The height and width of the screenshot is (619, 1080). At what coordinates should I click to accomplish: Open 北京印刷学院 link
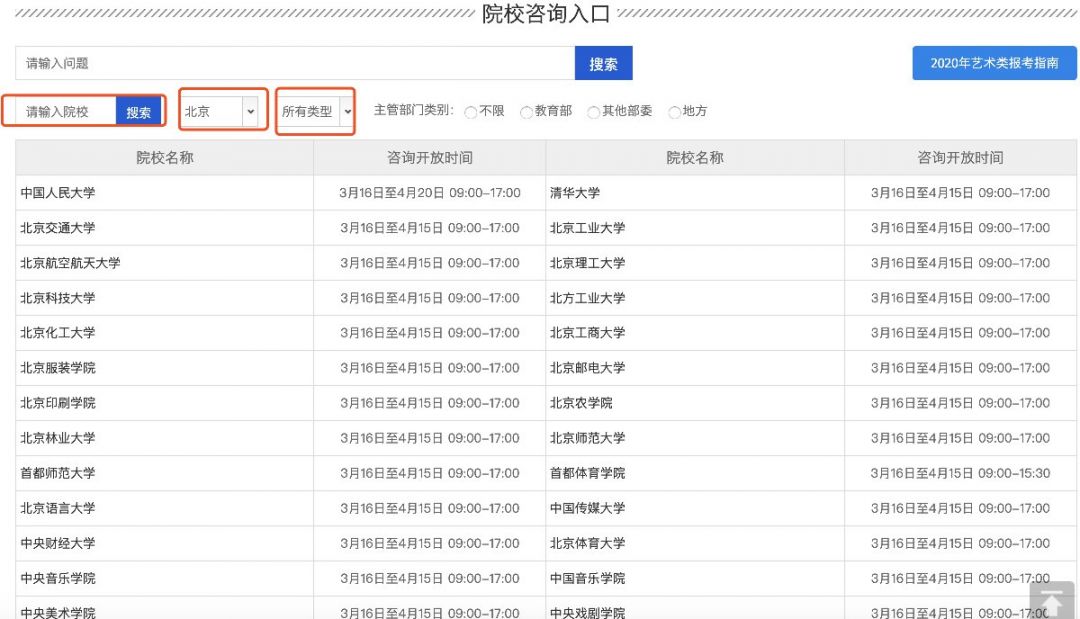[x=58, y=403]
